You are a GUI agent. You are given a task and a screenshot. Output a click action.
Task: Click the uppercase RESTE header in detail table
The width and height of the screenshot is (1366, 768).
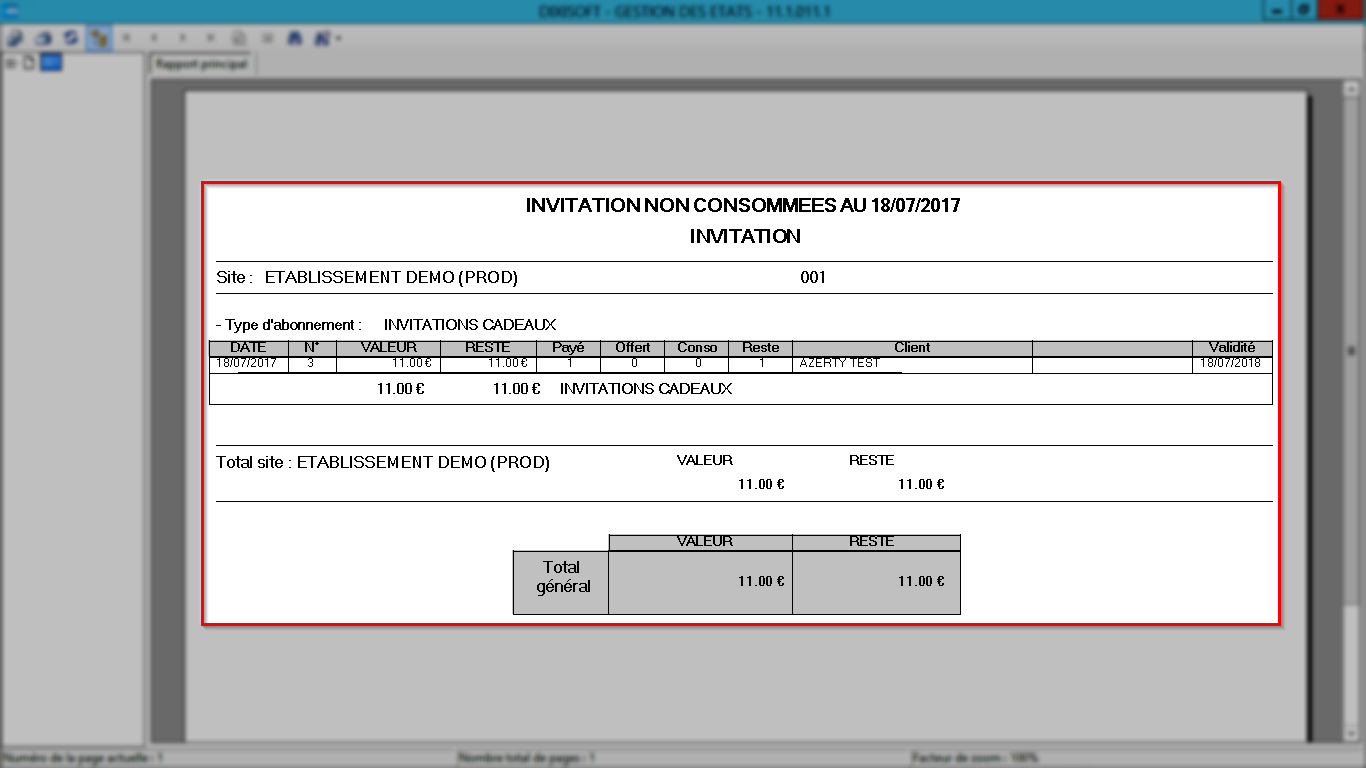488,348
